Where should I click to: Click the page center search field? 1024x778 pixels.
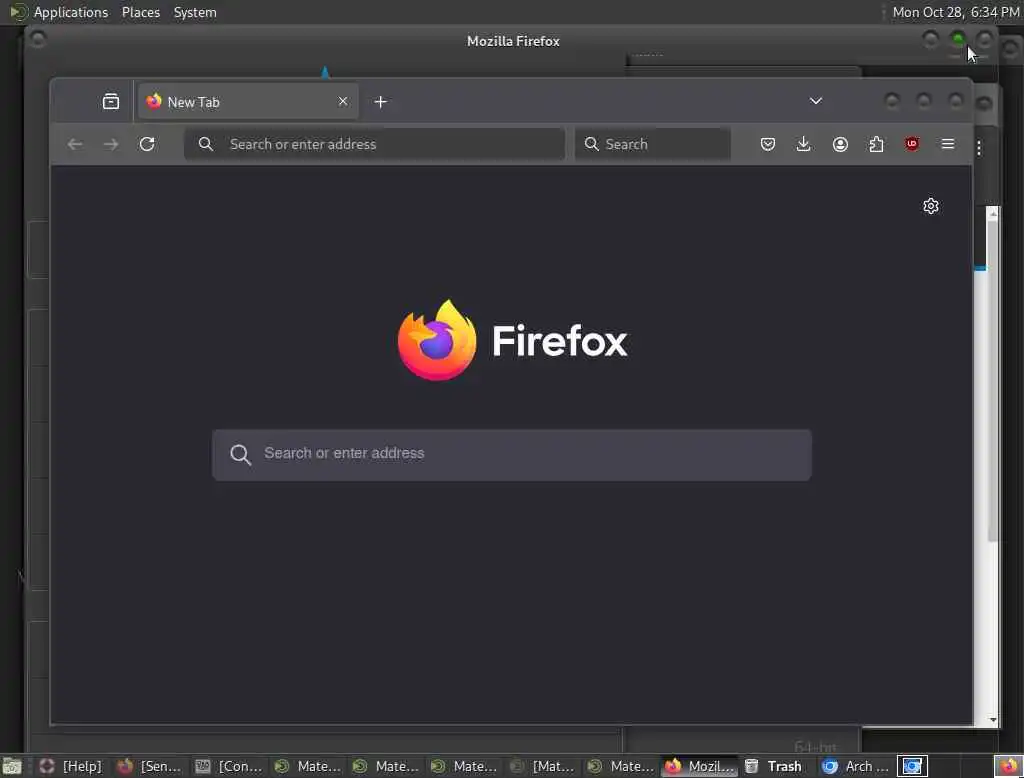[x=512, y=455]
